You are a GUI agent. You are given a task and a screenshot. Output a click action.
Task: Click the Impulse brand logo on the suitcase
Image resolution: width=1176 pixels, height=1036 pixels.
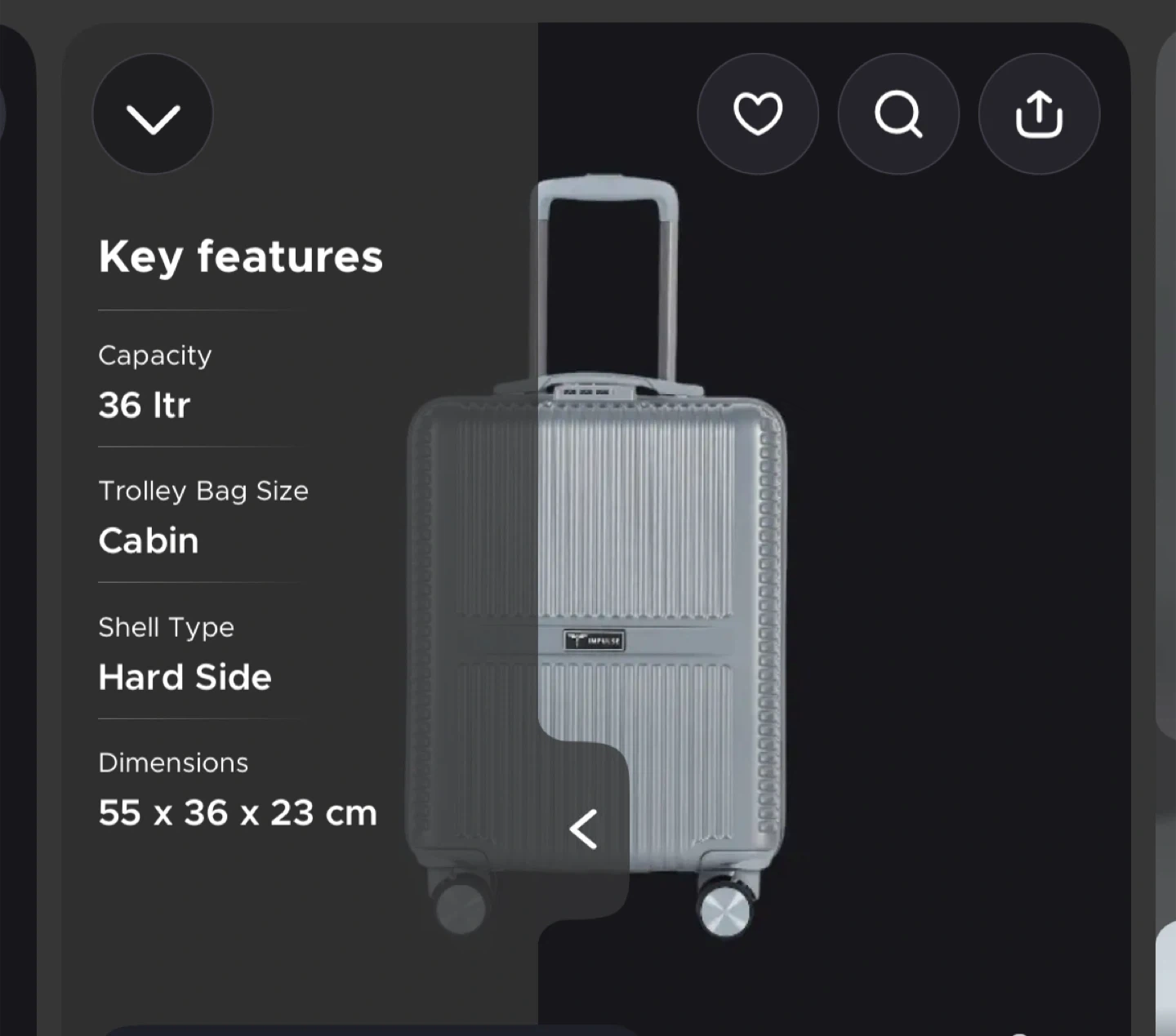(595, 640)
